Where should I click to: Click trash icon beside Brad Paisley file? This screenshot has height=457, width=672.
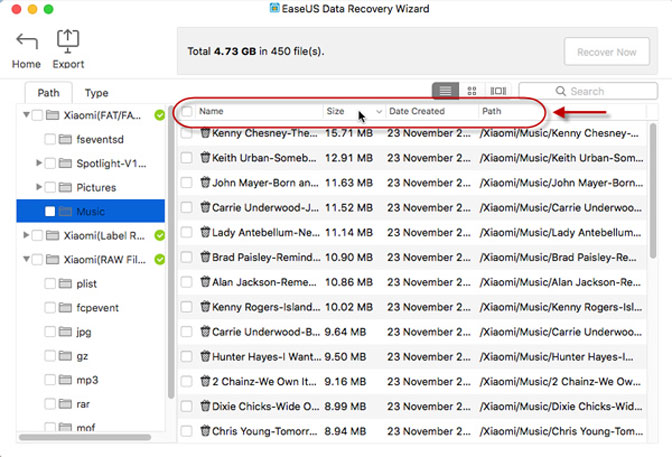pos(205,257)
